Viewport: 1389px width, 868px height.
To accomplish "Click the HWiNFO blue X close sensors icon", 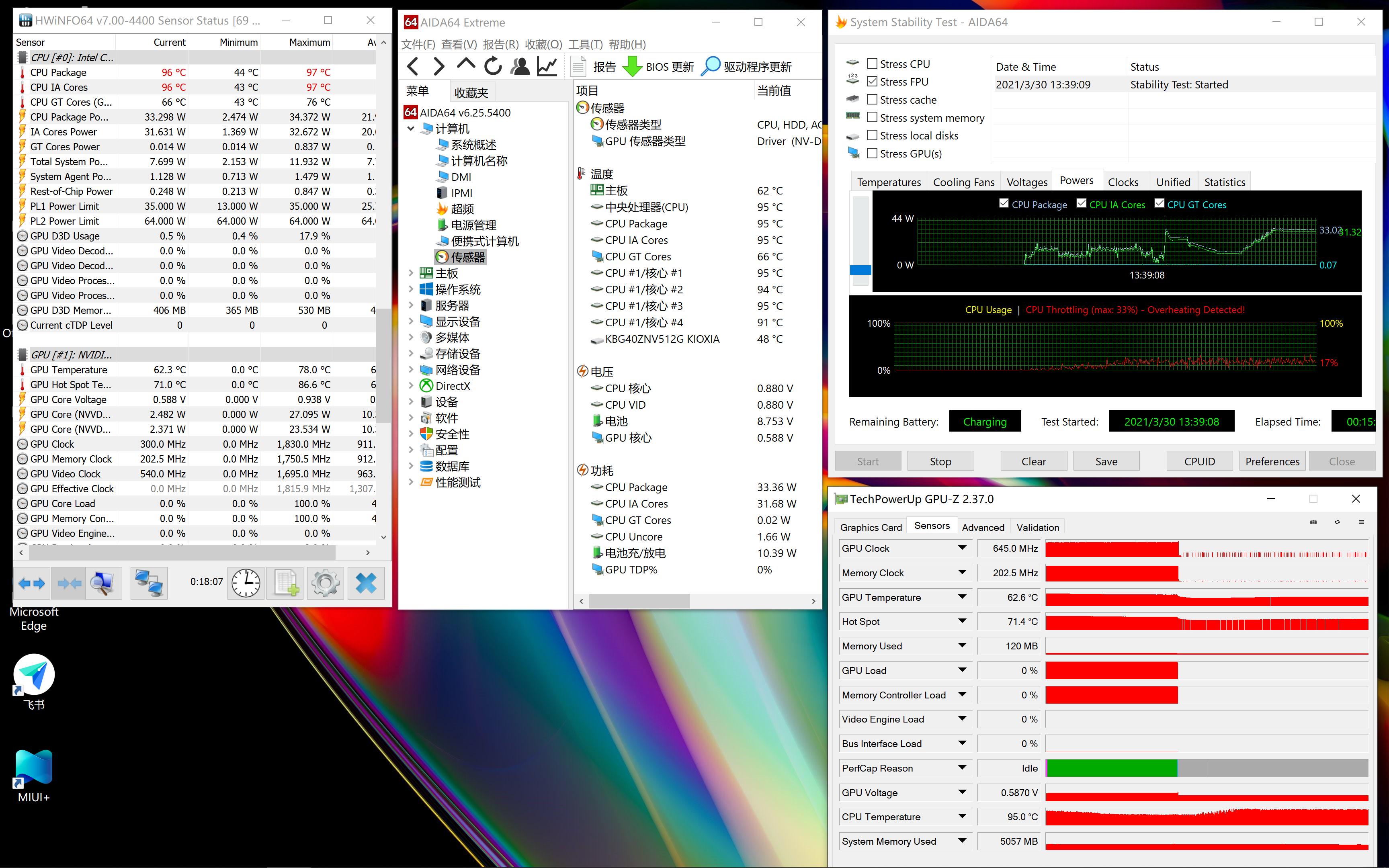I will (x=366, y=583).
